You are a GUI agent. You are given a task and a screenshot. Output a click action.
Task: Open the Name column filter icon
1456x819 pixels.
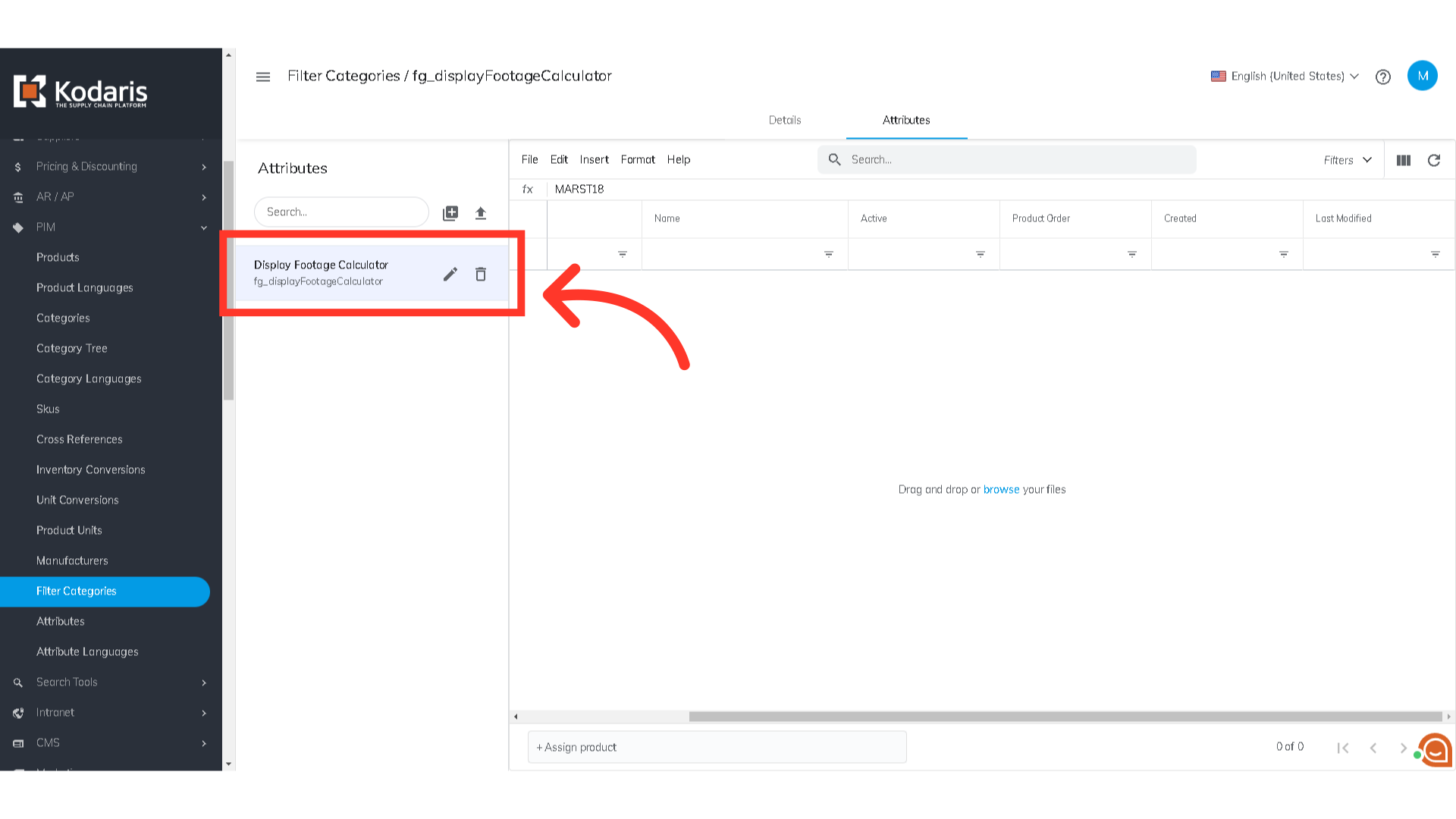coord(829,254)
